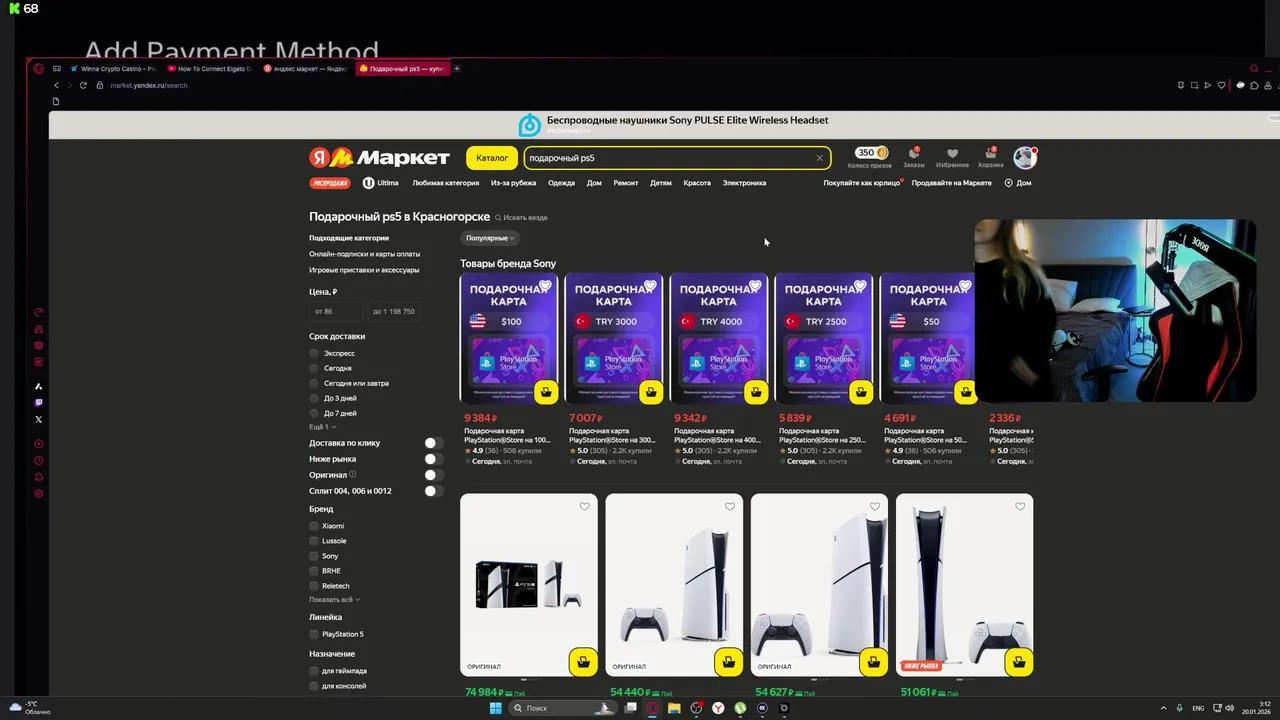Open Yandex Browser from the taskbar
Image resolution: width=1280 pixels, height=720 pixels.
tap(718, 708)
